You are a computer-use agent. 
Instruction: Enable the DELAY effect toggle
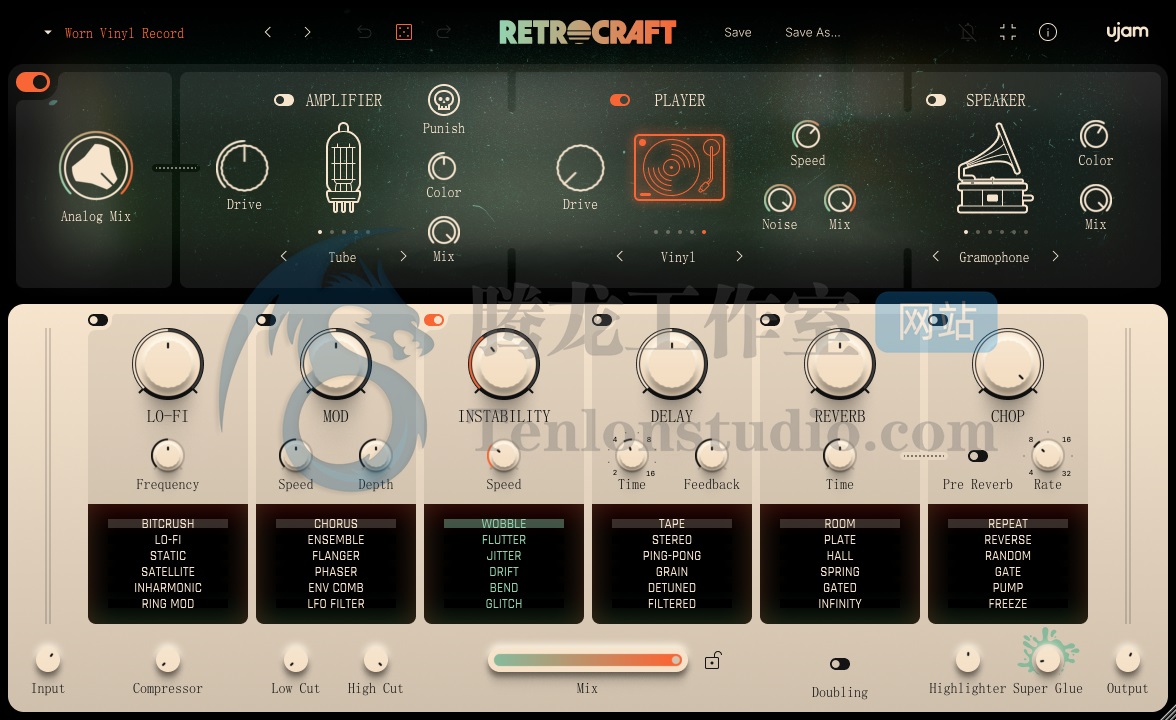[602, 320]
